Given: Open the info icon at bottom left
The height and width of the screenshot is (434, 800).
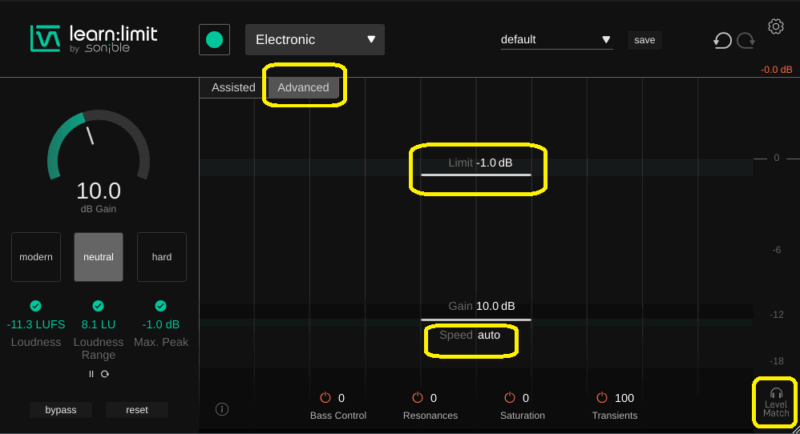Looking at the screenshot, I should (x=222, y=409).
